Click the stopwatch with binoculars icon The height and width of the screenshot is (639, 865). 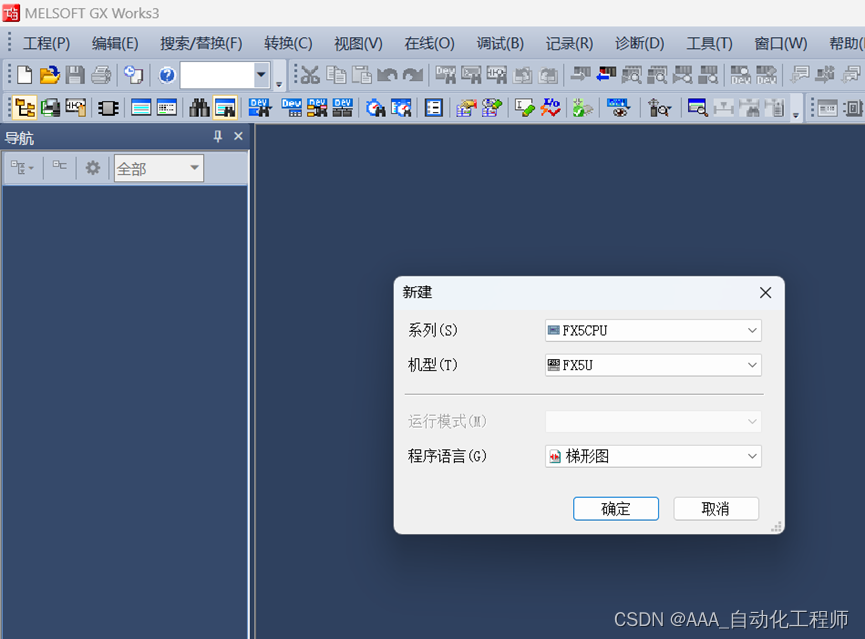pyautogui.click(x=376, y=108)
